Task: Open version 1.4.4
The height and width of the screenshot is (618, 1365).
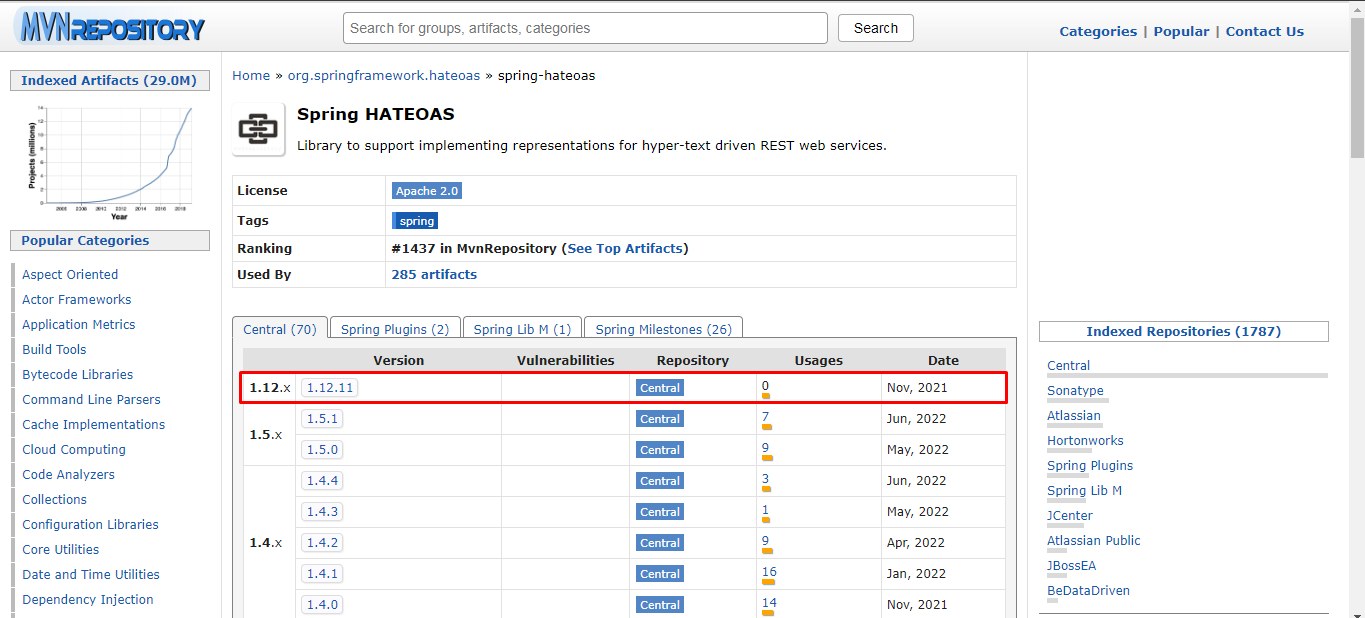Action: coord(322,481)
